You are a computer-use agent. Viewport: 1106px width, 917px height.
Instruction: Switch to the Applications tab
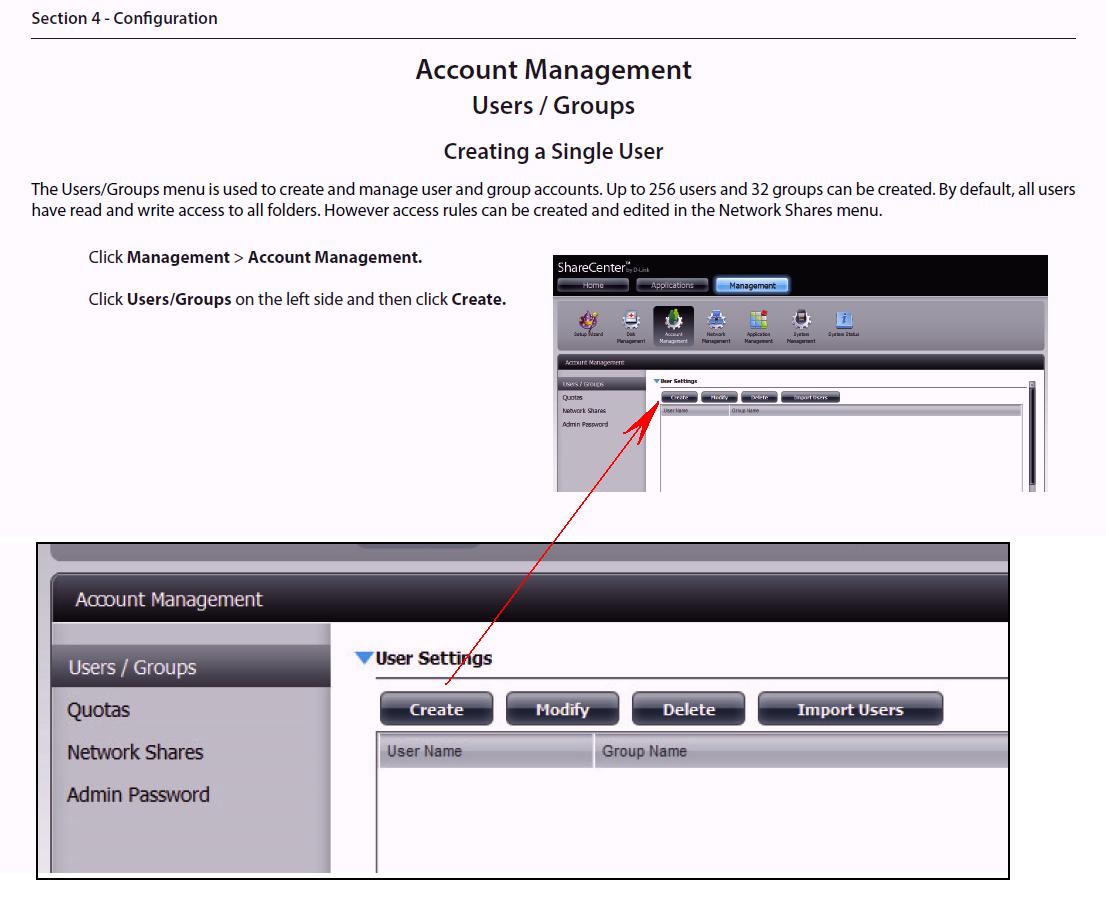(x=672, y=285)
